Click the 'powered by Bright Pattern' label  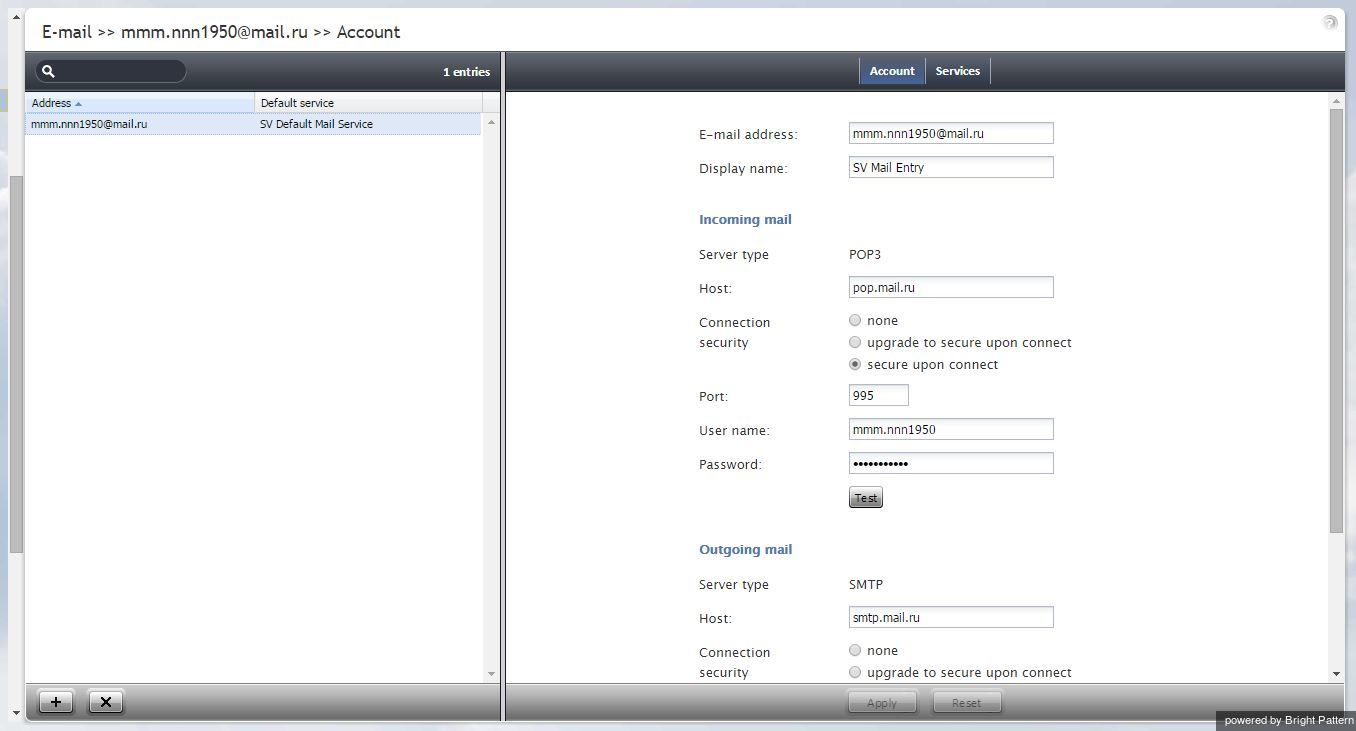1289,720
